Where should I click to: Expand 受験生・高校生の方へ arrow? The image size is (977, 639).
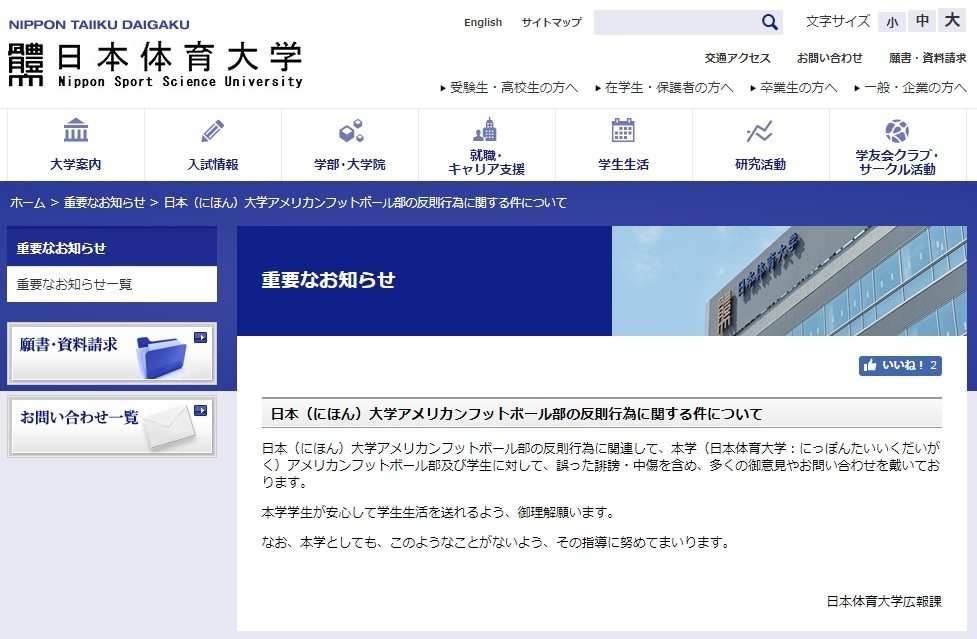click(x=440, y=88)
